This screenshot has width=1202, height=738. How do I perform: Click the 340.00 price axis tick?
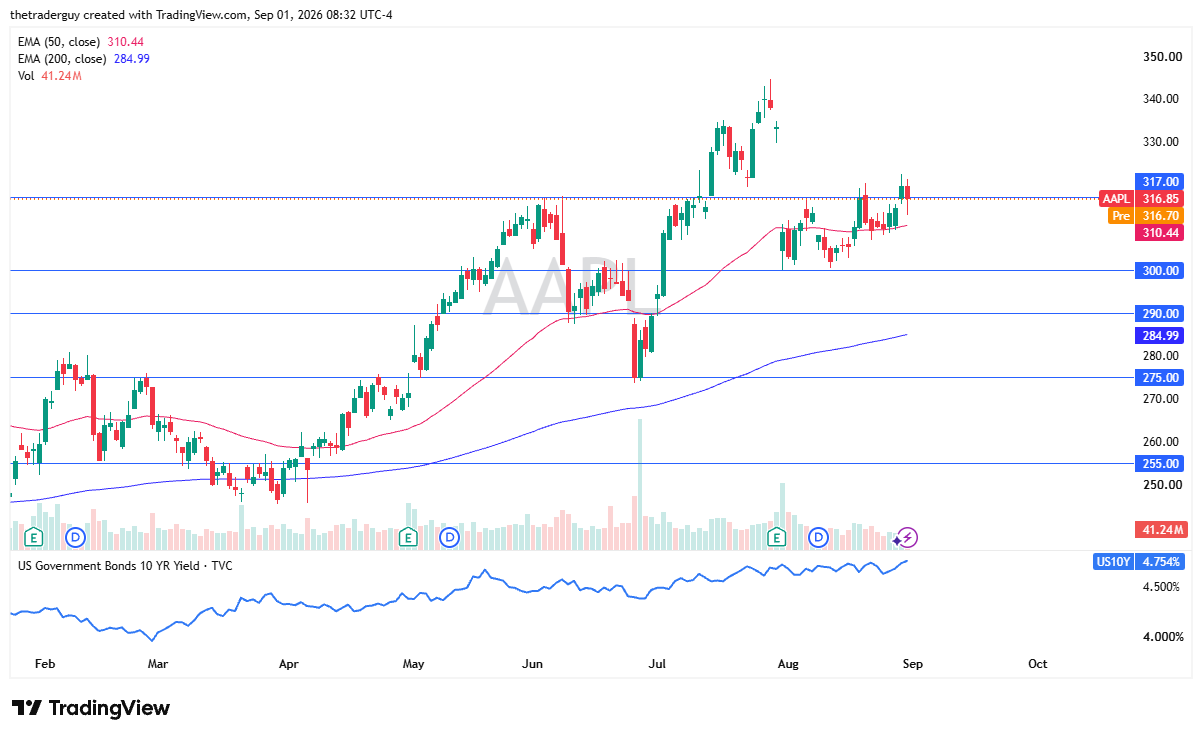pos(1163,99)
